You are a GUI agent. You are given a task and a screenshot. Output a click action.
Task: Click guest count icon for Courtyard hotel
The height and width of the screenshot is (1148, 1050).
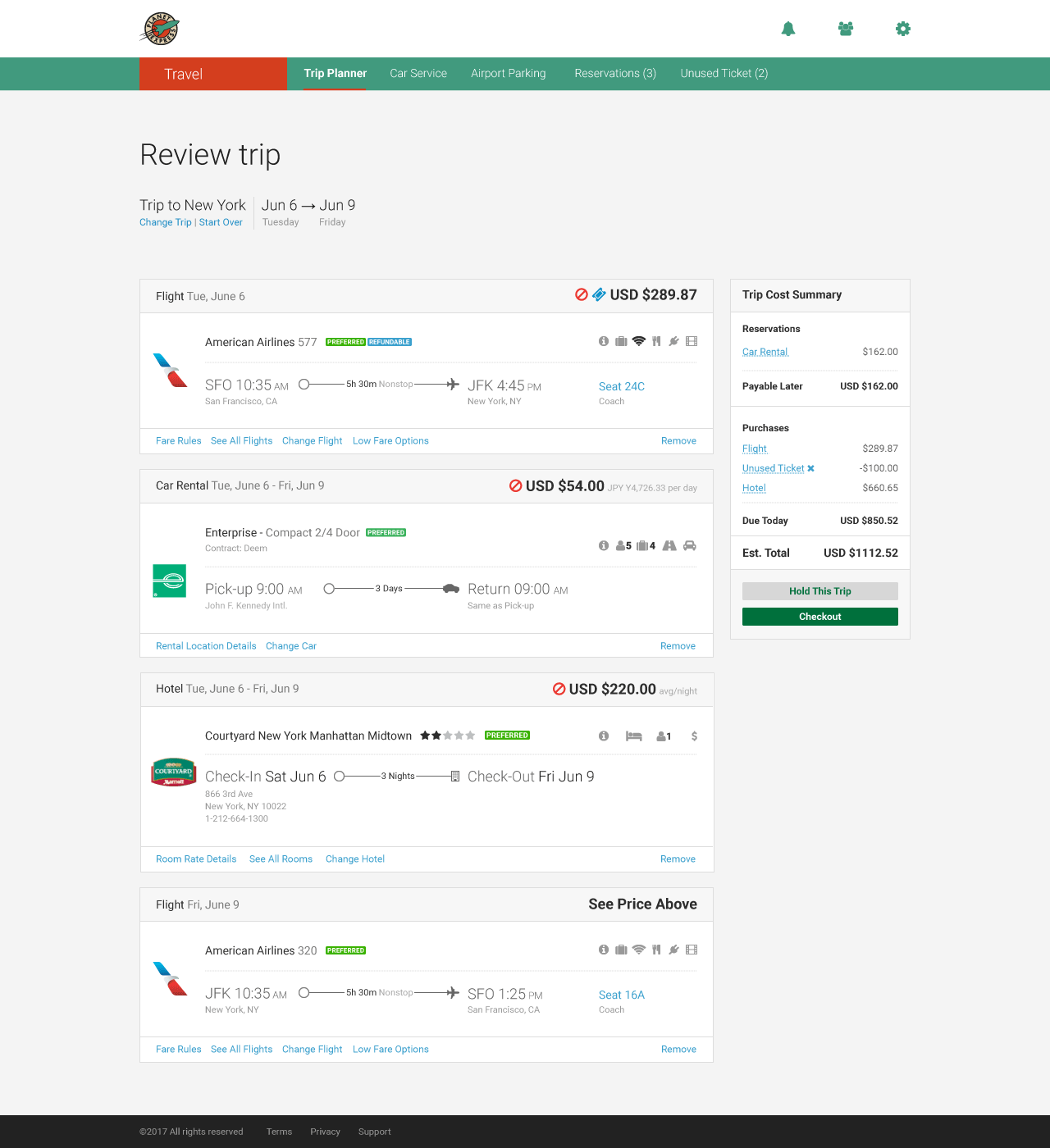point(664,736)
